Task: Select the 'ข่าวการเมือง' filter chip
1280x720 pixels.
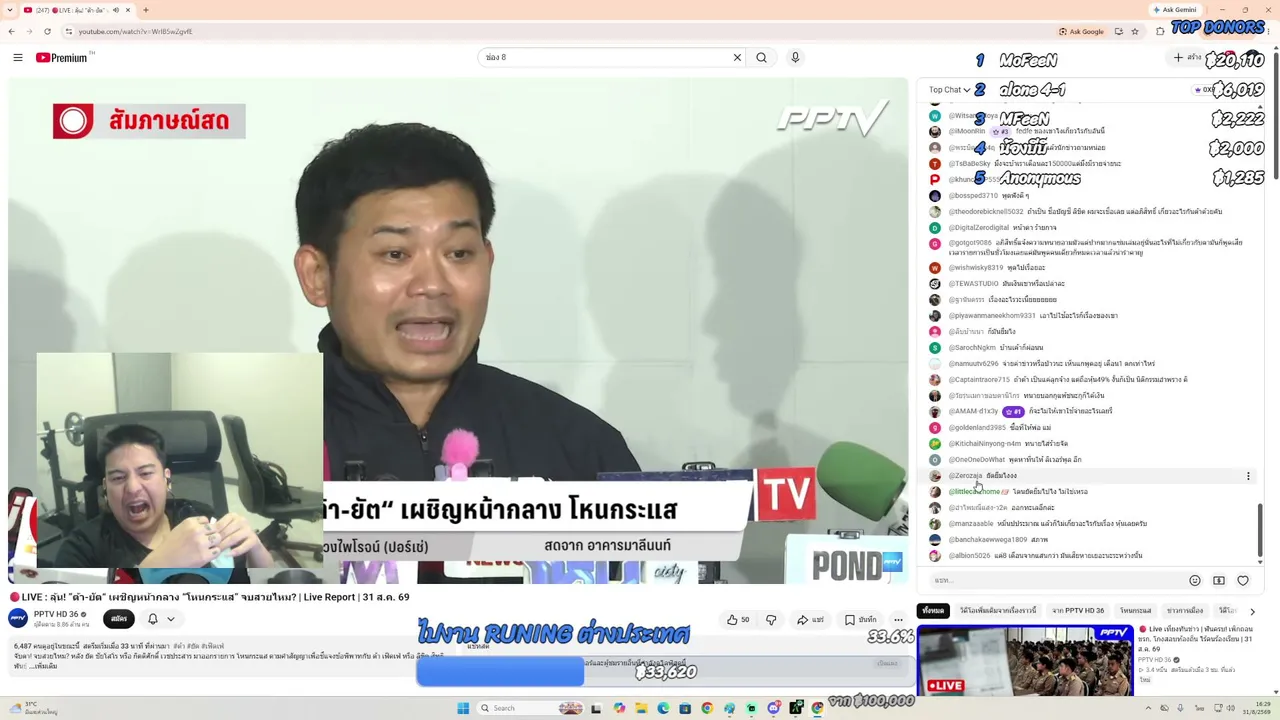Action: 1185,610
